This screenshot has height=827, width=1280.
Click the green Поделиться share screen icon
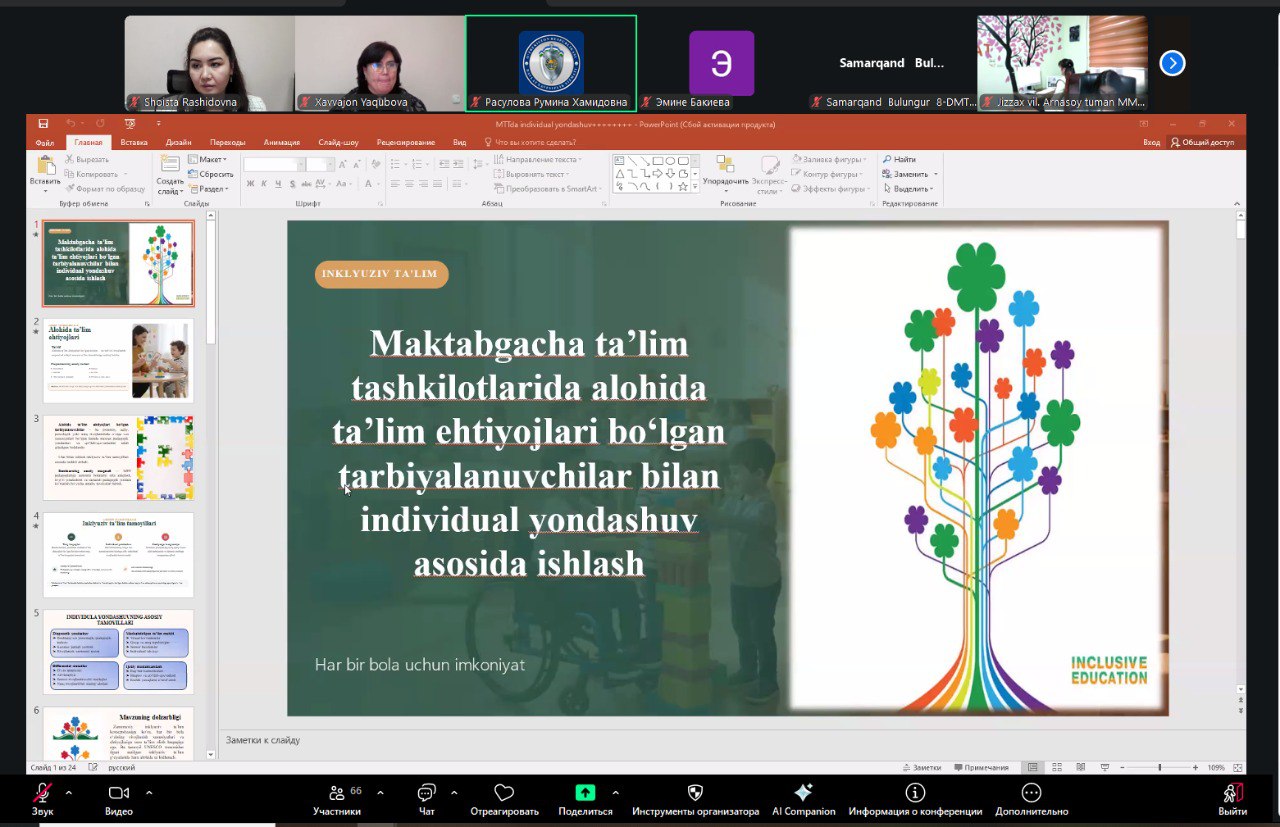pos(585,793)
